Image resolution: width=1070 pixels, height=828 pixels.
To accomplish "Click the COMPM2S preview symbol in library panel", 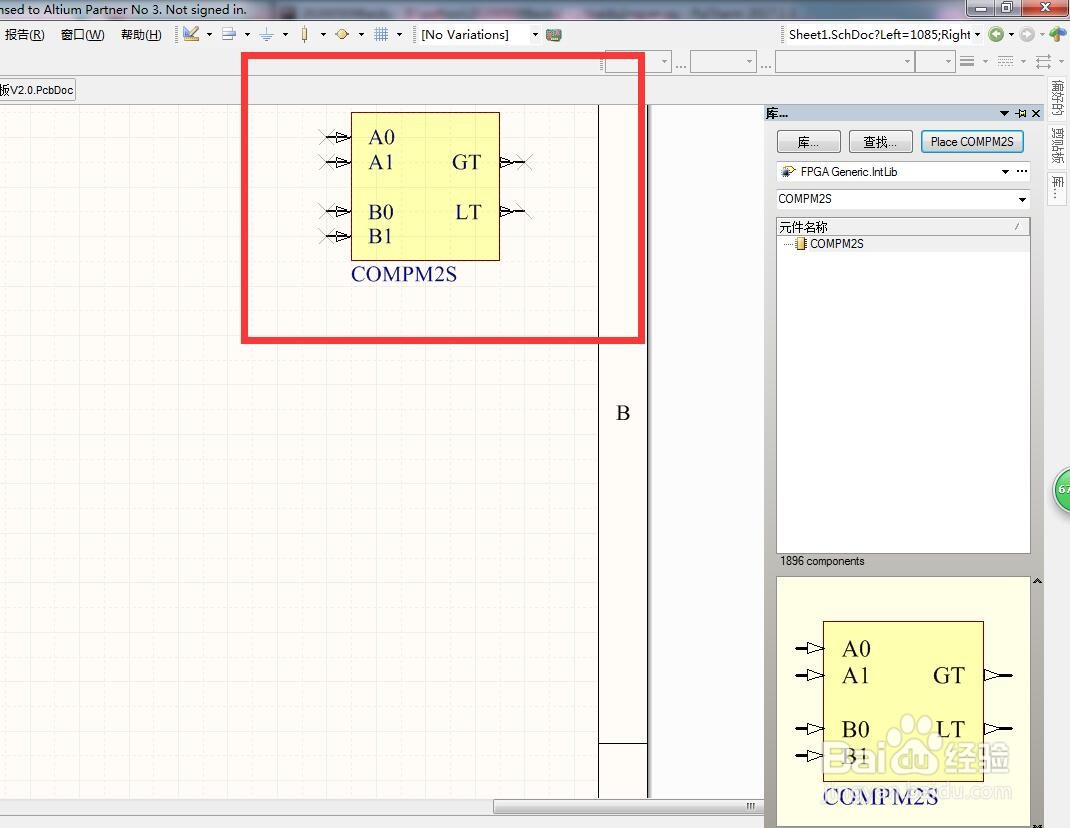I will point(903,703).
